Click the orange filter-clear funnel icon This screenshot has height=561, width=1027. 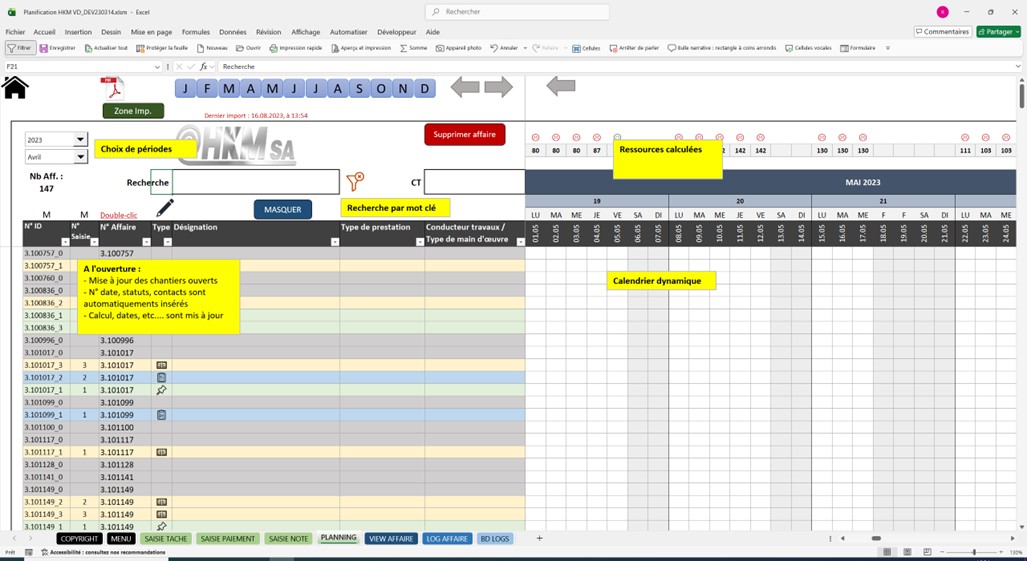click(x=355, y=181)
